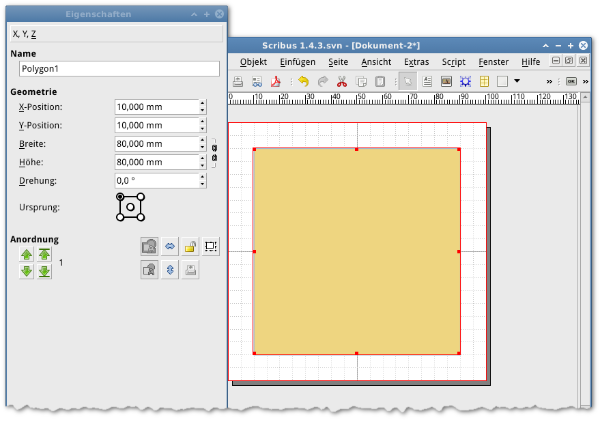Select the Insert Image Frame tool
Viewport: 600px width, 422px height.
tap(447, 81)
